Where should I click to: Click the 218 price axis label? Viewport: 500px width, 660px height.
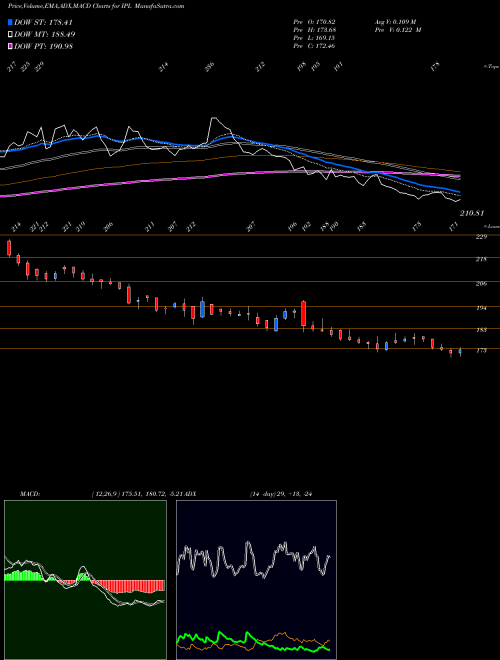[x=481, y=259]
